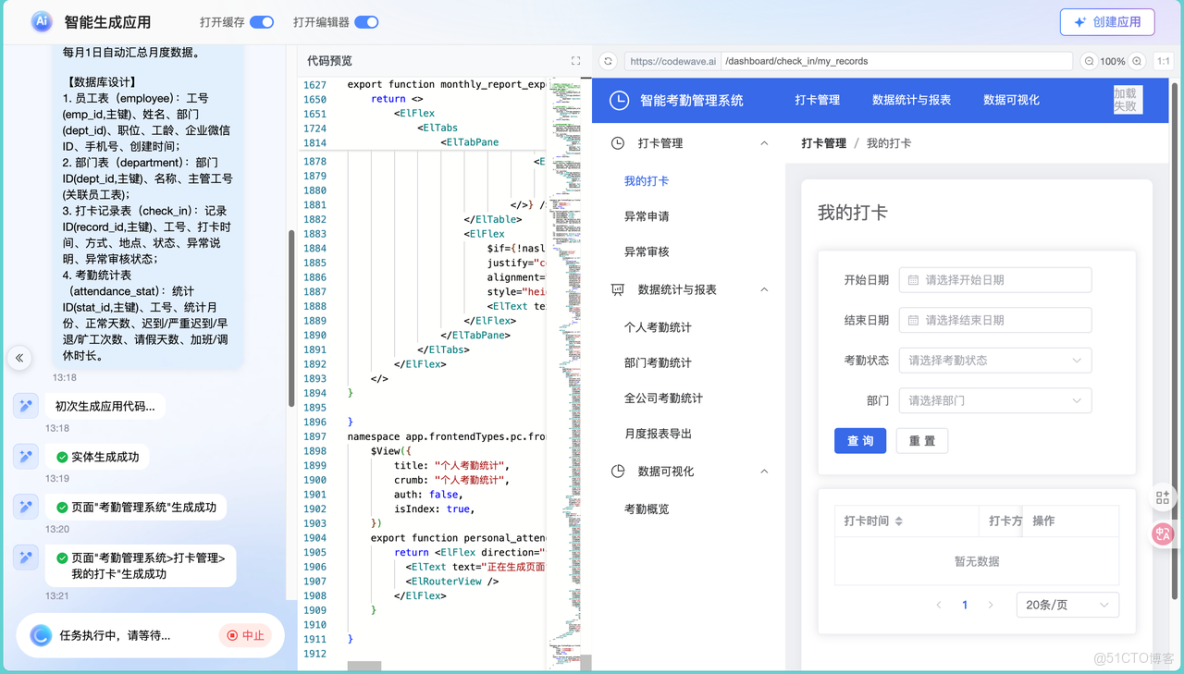
Task: Change page size via the 20条/页 dropdown
Action: point(1067,604)
